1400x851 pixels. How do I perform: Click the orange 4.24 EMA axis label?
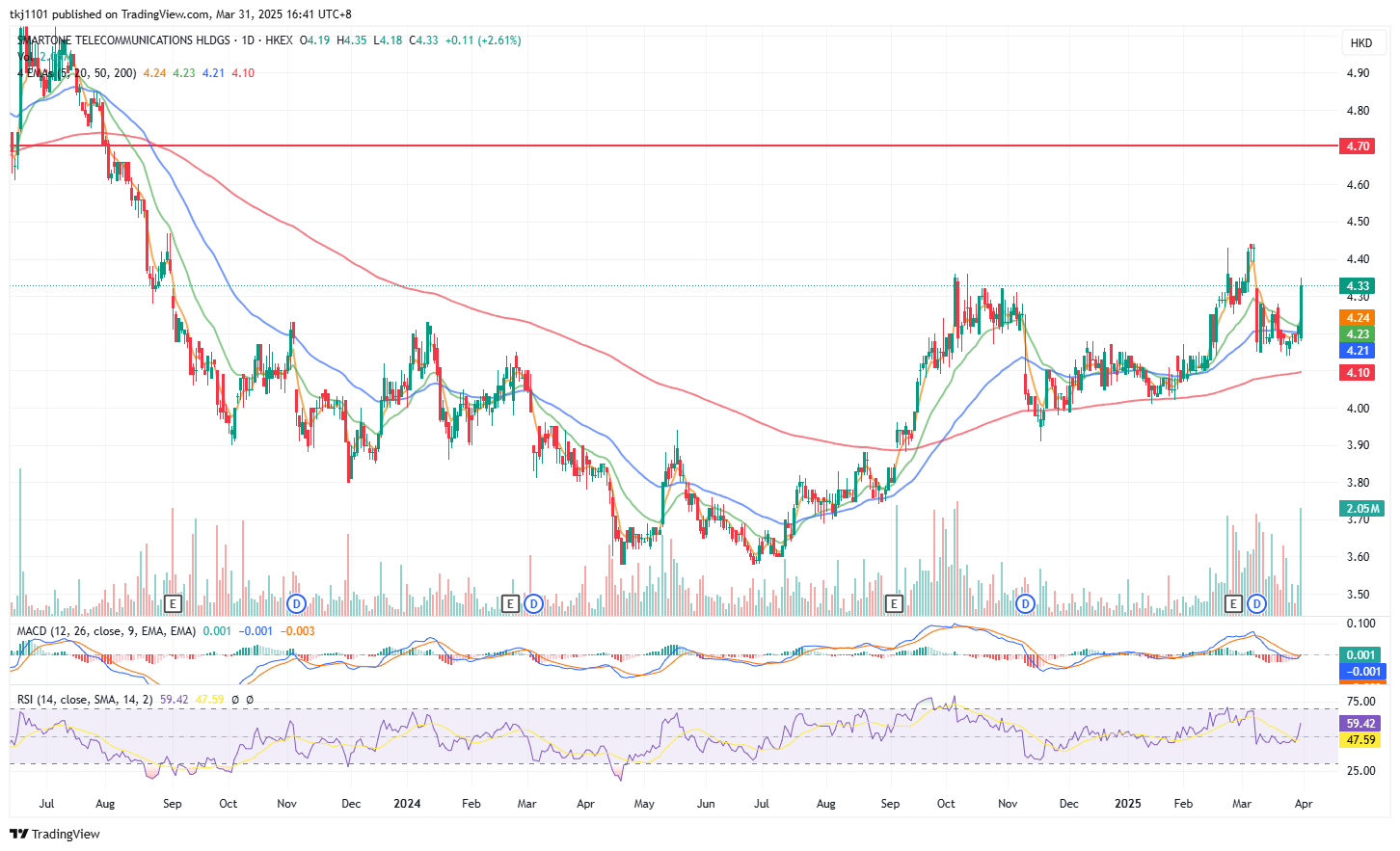click(x=1359, y=318)
